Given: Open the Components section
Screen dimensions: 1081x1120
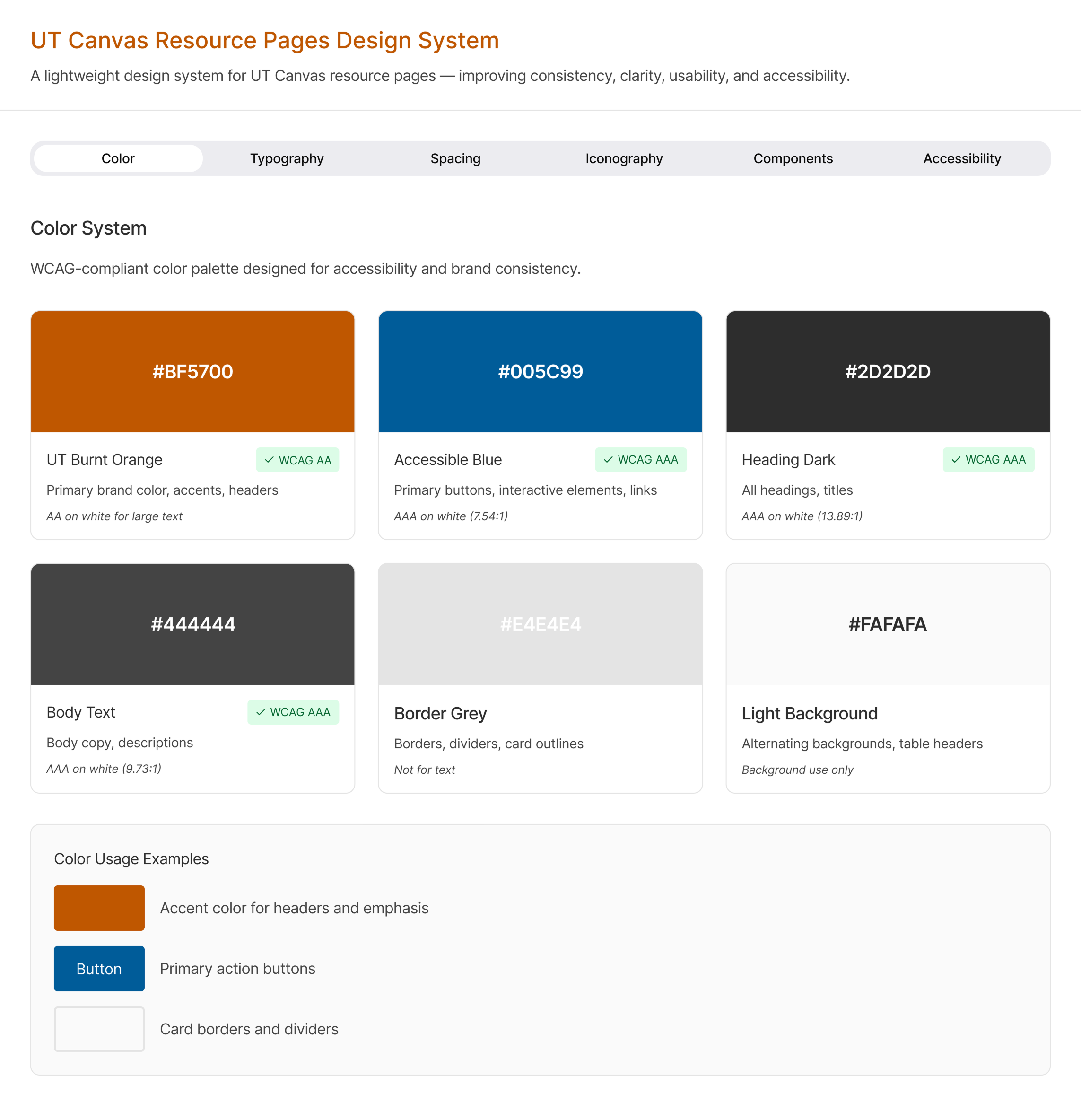Looking at the screenshot, I should (793, 158).
